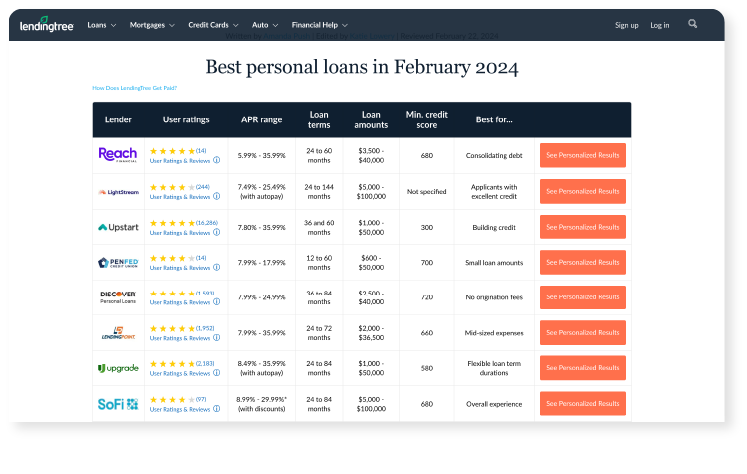747x474 pixels.
Task: Click info icon in Reach row
Action: pos(216,161)
